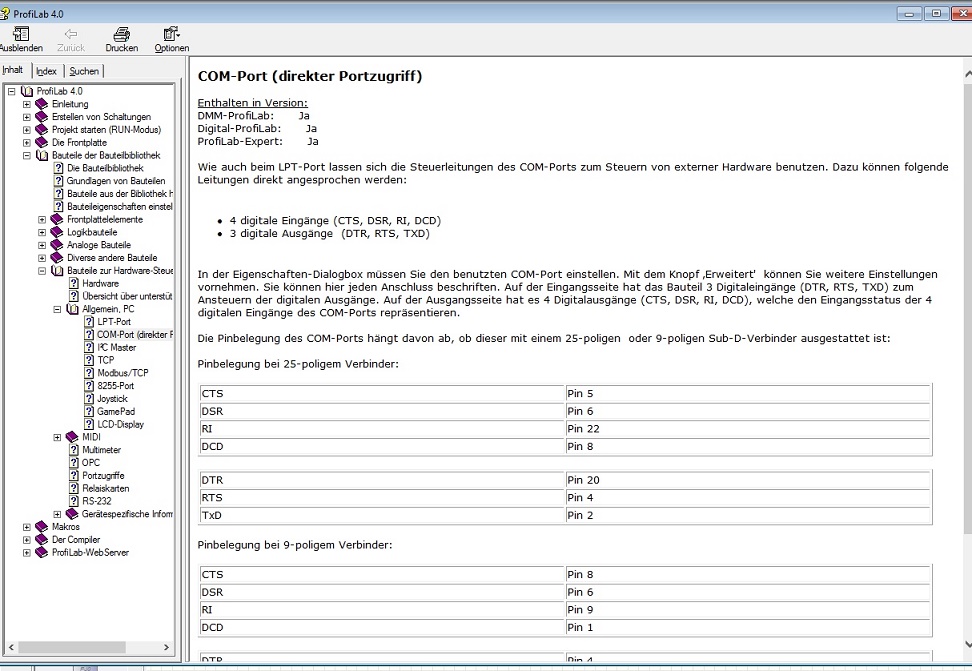Select the 8255-Port topic

coord(115,386)
